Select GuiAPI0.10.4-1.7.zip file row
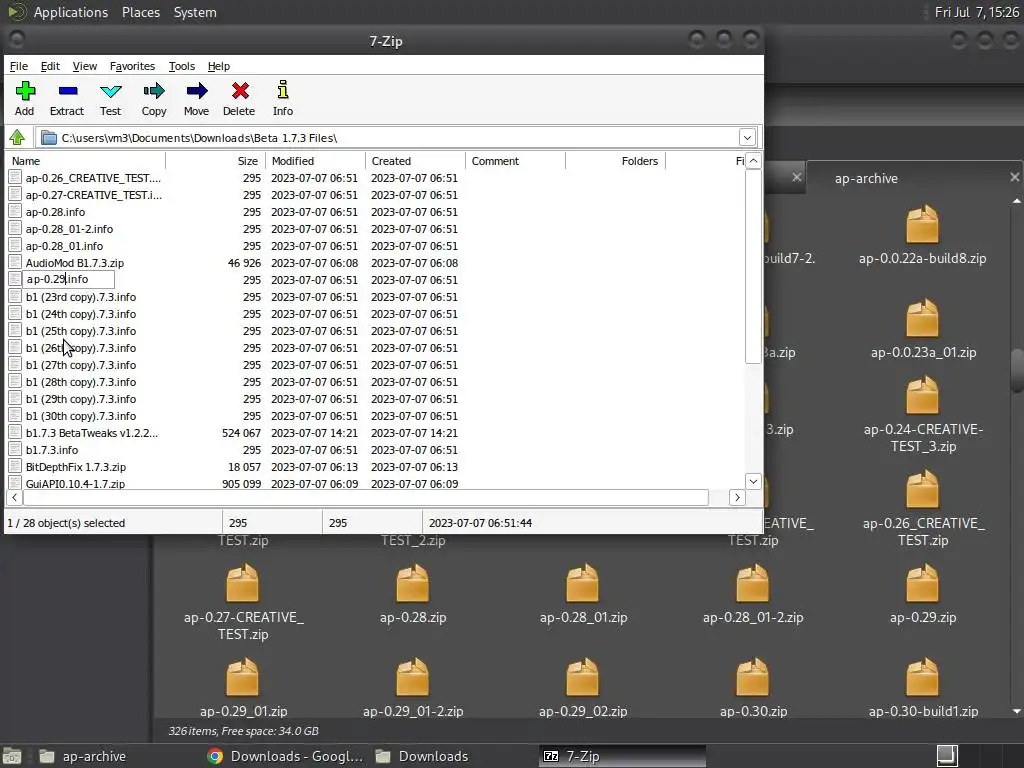The height and width of the screenshot is (768, 1024). point(376,483)
